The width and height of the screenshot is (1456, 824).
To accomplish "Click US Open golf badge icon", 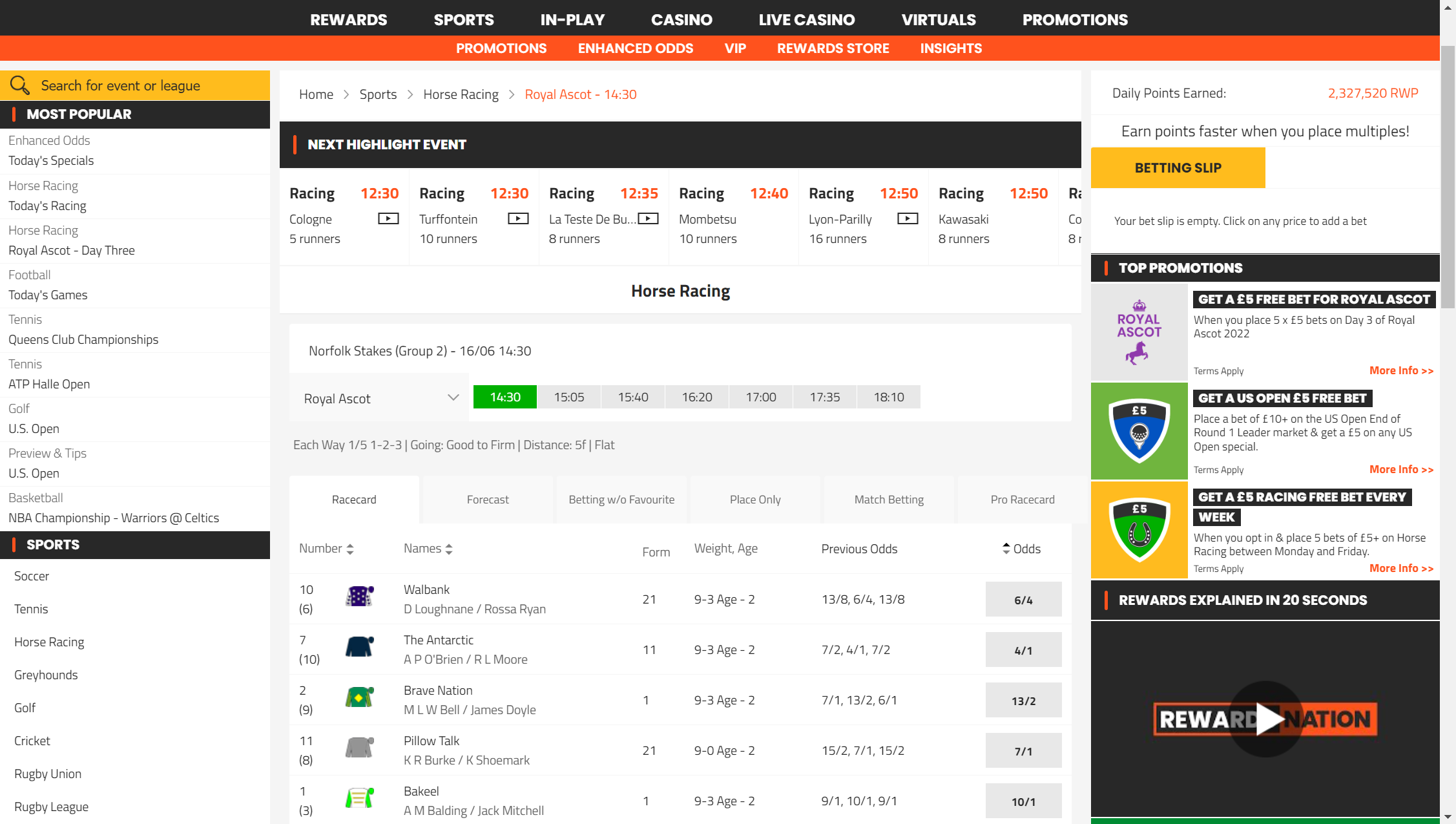I will (1139, 431).
